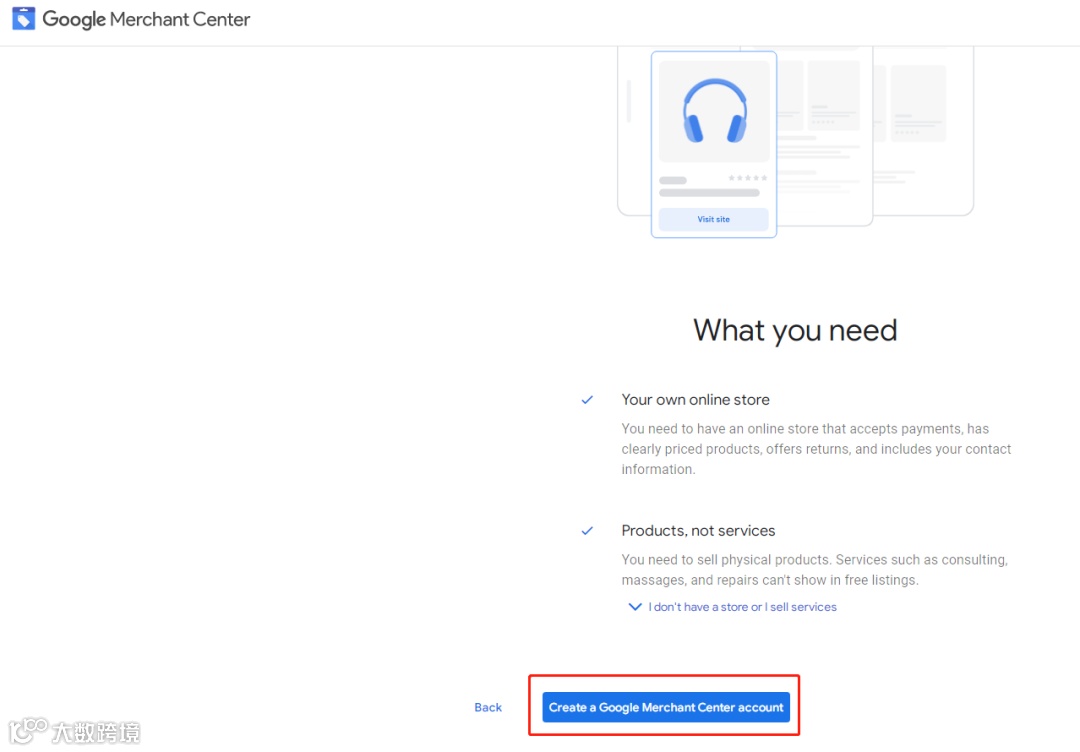
Task: Go Back to the previous step
Action: (488, 707)
